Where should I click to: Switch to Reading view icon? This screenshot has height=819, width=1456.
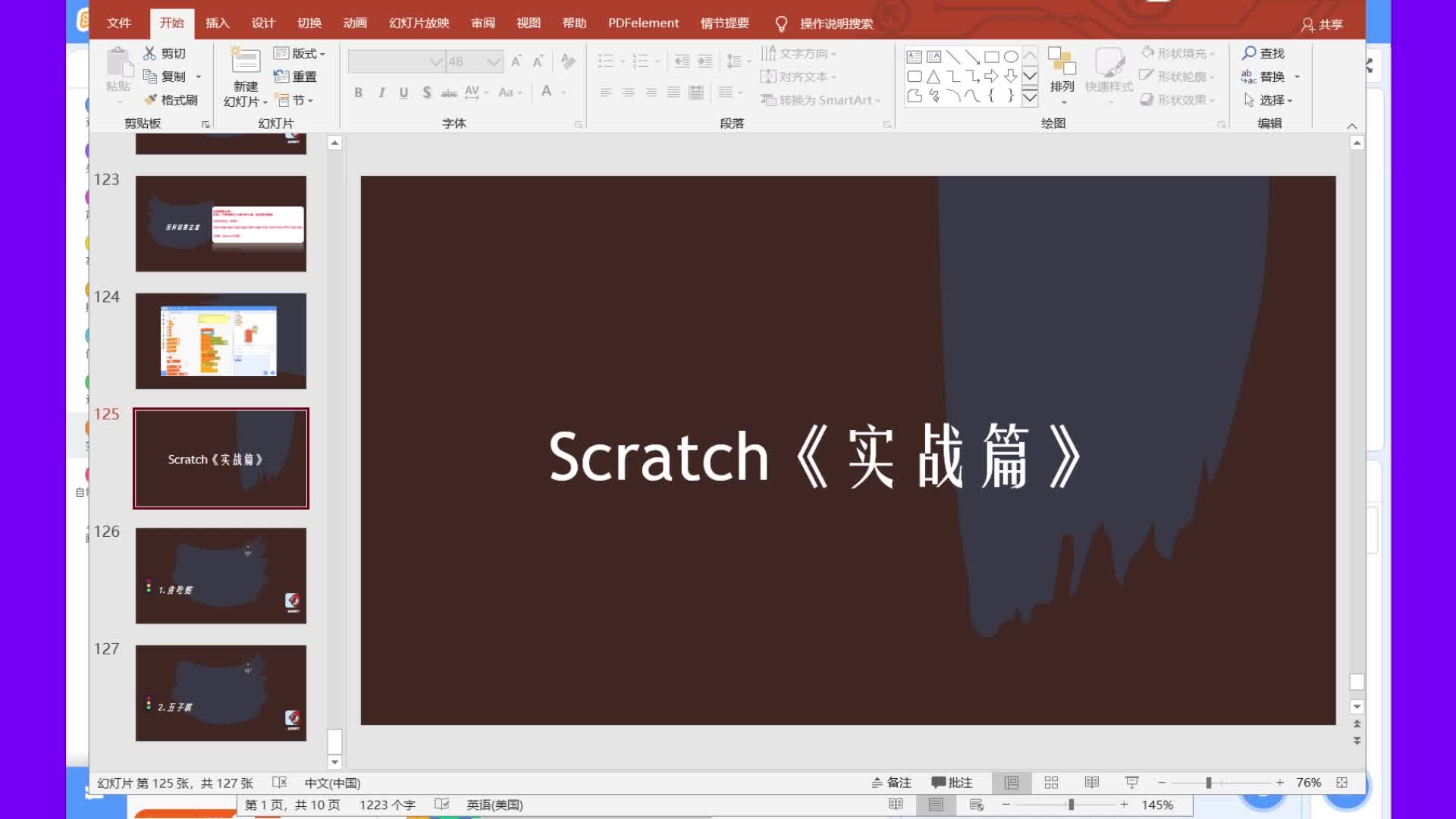[1092, 783]
